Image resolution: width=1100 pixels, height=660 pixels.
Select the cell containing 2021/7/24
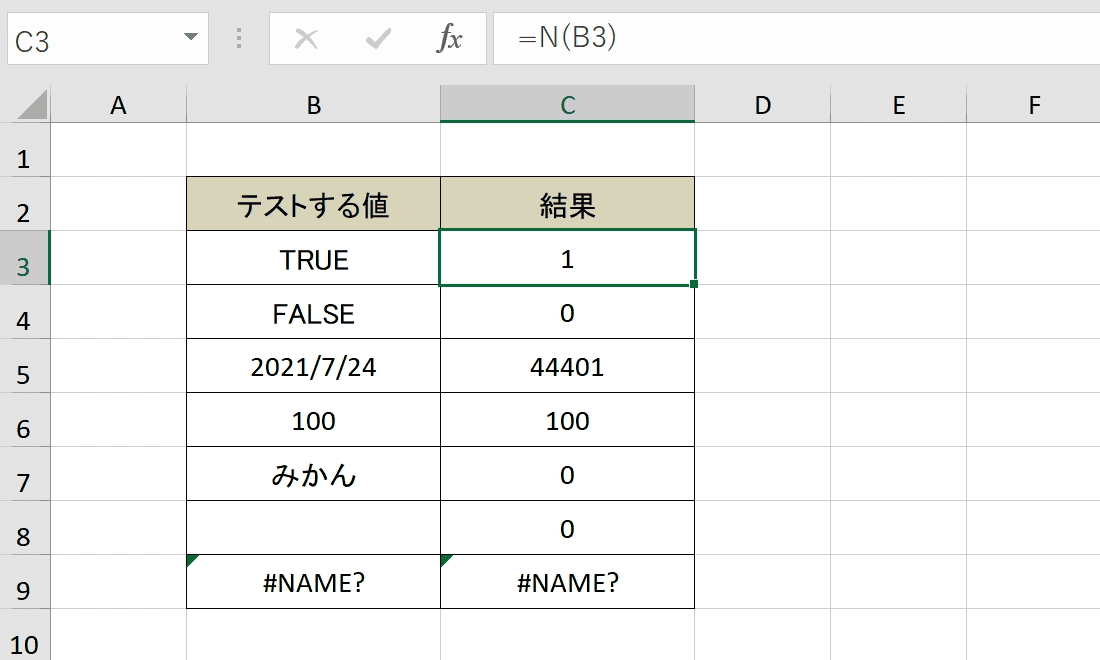[314, 366]
